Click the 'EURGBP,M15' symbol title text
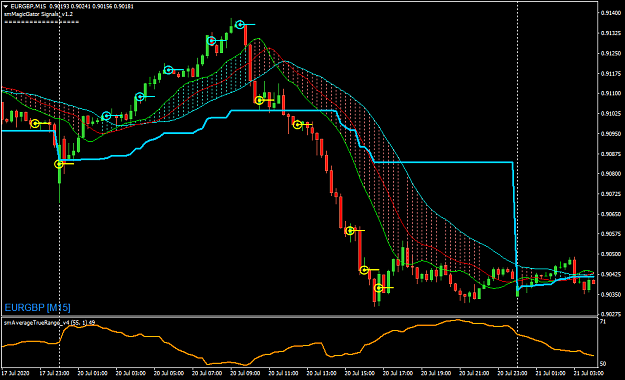Image resolution: width=625 pixels, height=380 pixels. coord(28,6)
